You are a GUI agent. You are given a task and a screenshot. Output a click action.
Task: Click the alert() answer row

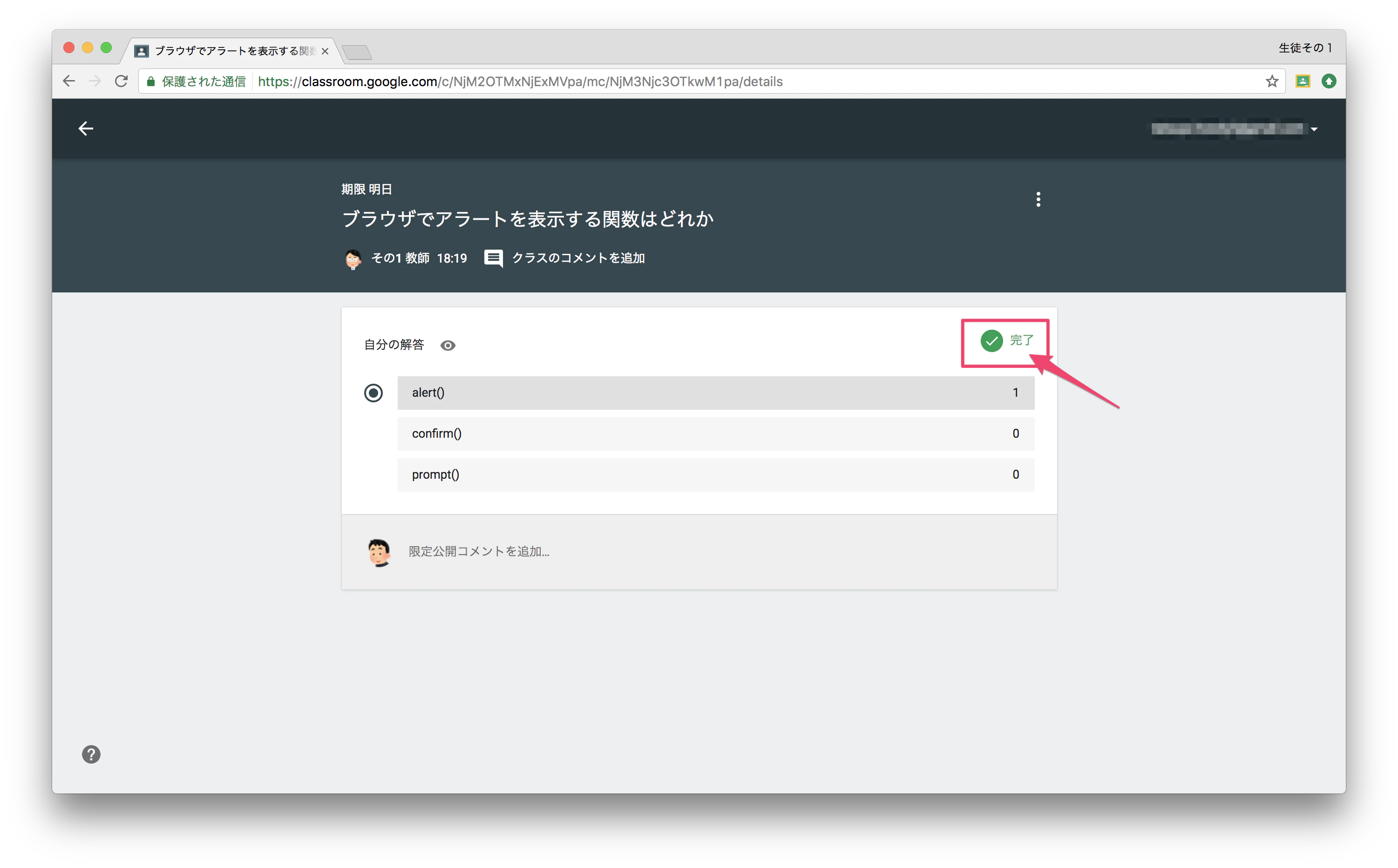click(x=715, y=393)
